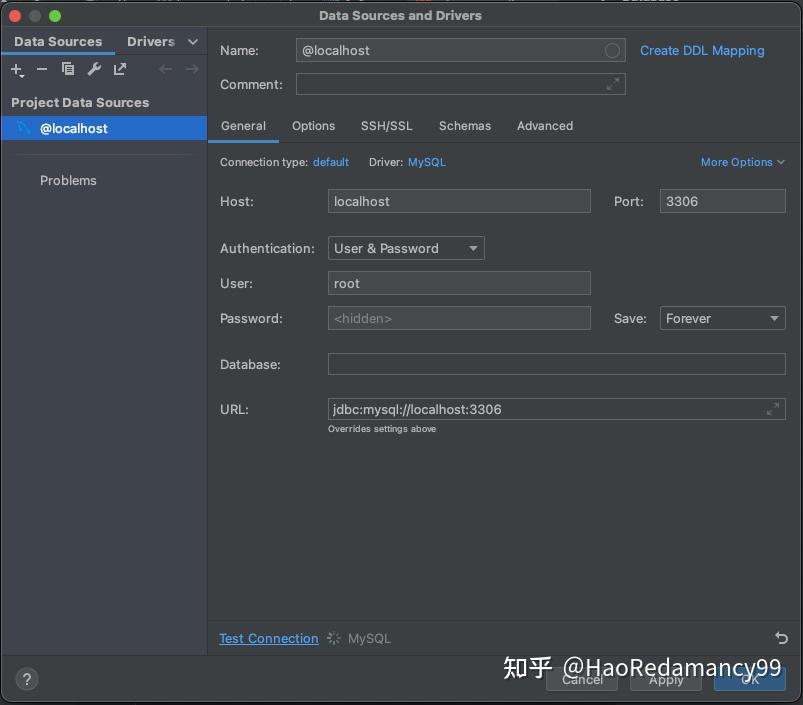Remove selected data source with minus icon
This screenshot has width=803, height=705.
[x=42, y=69]
